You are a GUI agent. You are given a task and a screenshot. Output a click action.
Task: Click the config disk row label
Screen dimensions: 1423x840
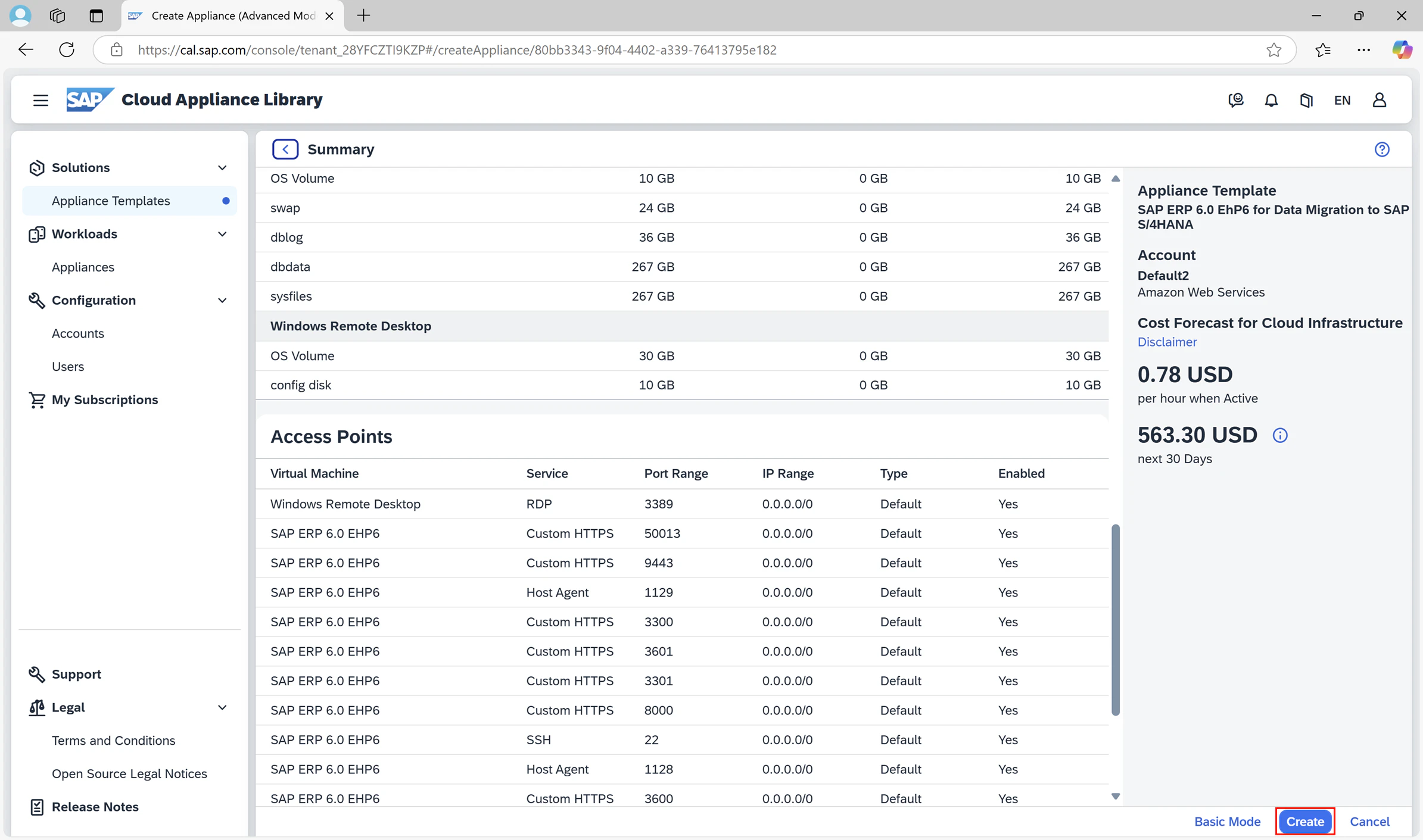point(301,385)
